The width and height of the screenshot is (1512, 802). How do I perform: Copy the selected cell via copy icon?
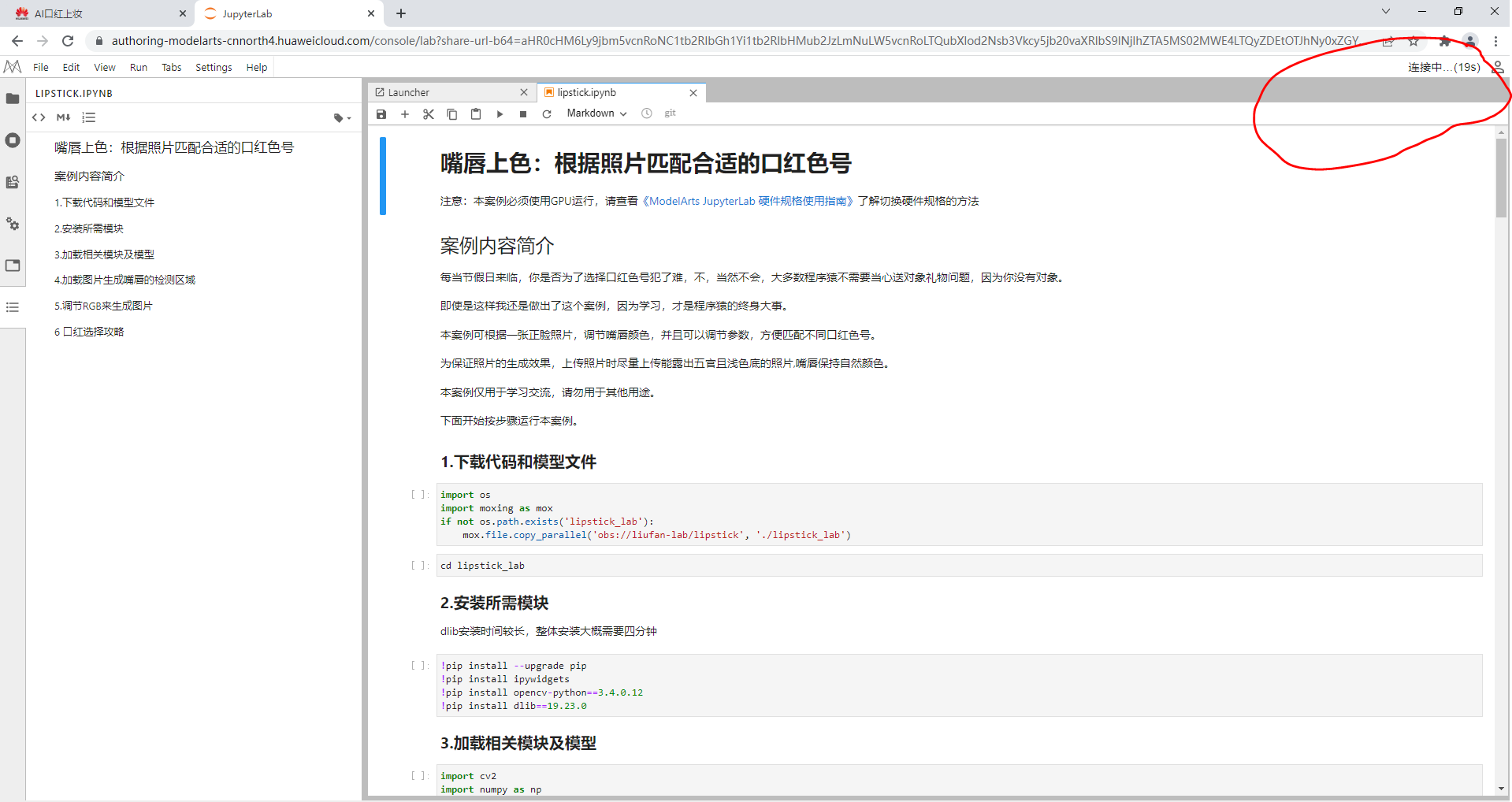(452, 113)
